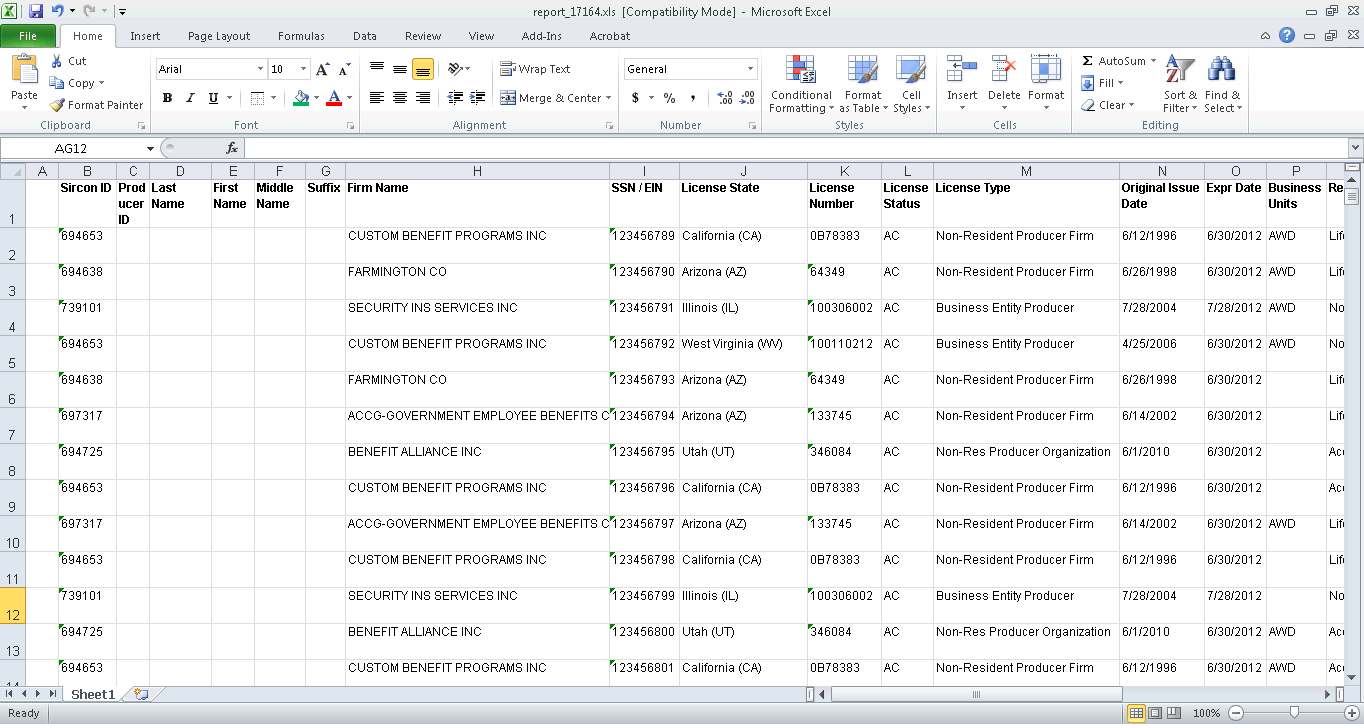The image size is (1364, 728).
Task: Apply Percent Style format
Action: pyautogui.click(x=669, y=98)
